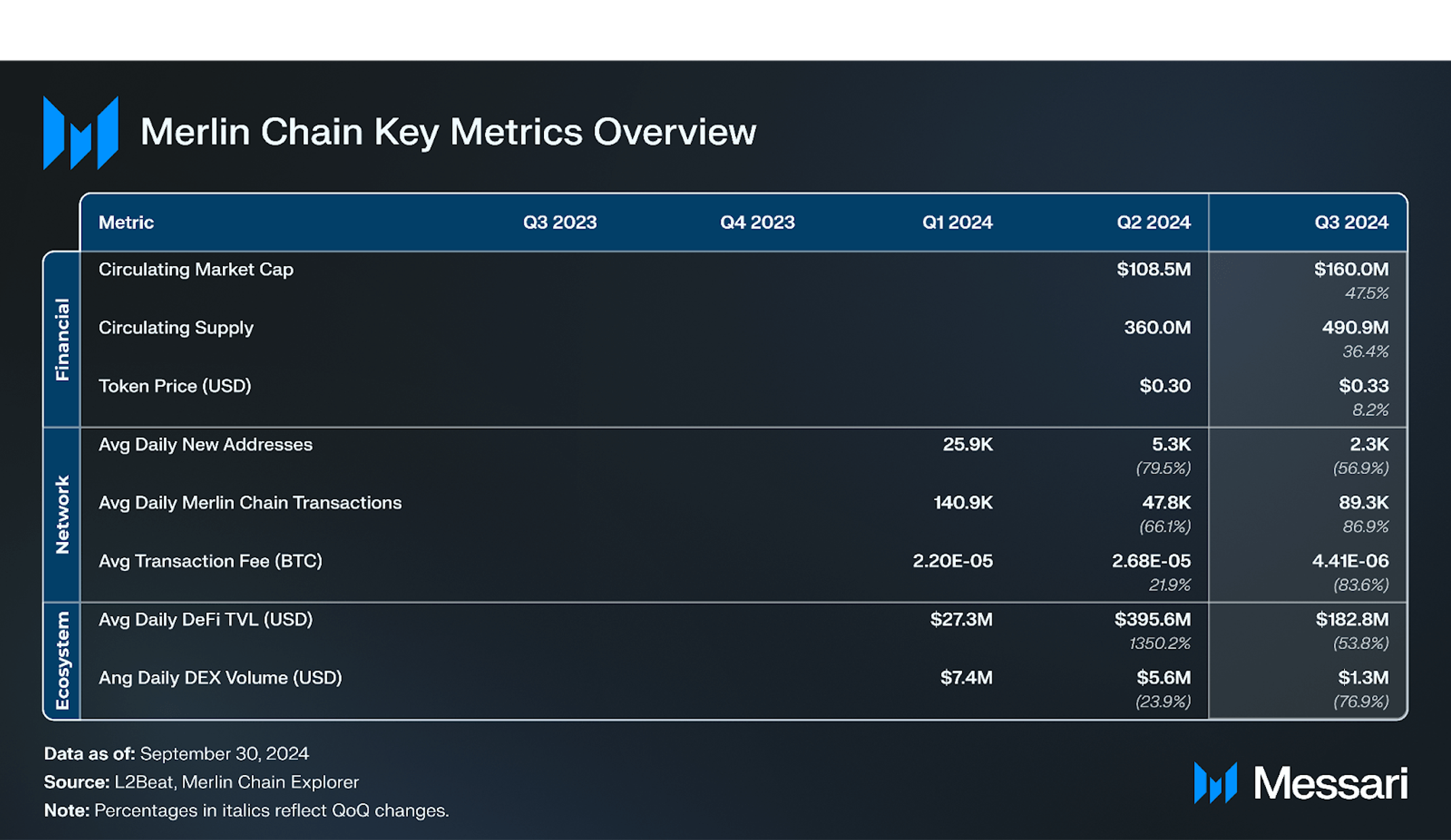Select the Token Price (USD) row label

coord(175,386)
